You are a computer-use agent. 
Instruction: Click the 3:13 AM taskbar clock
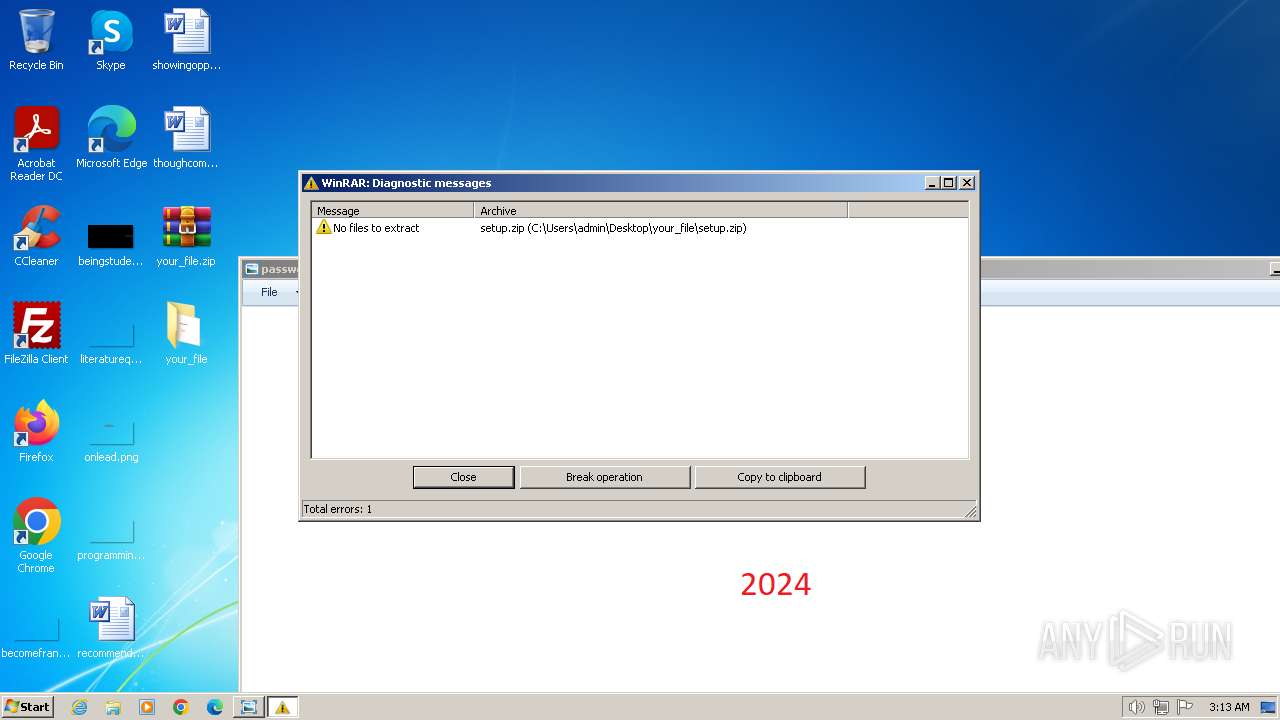click(x=1229, y=707)
